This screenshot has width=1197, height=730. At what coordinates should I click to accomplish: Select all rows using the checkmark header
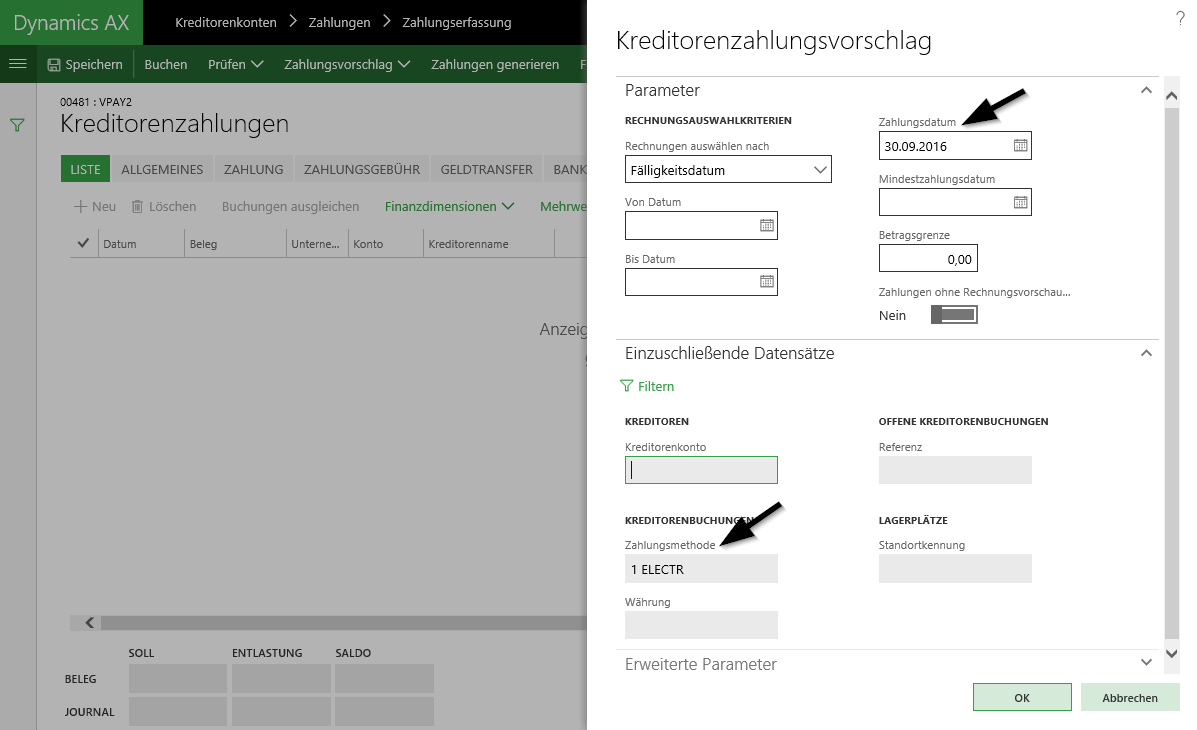pos(83,243)
